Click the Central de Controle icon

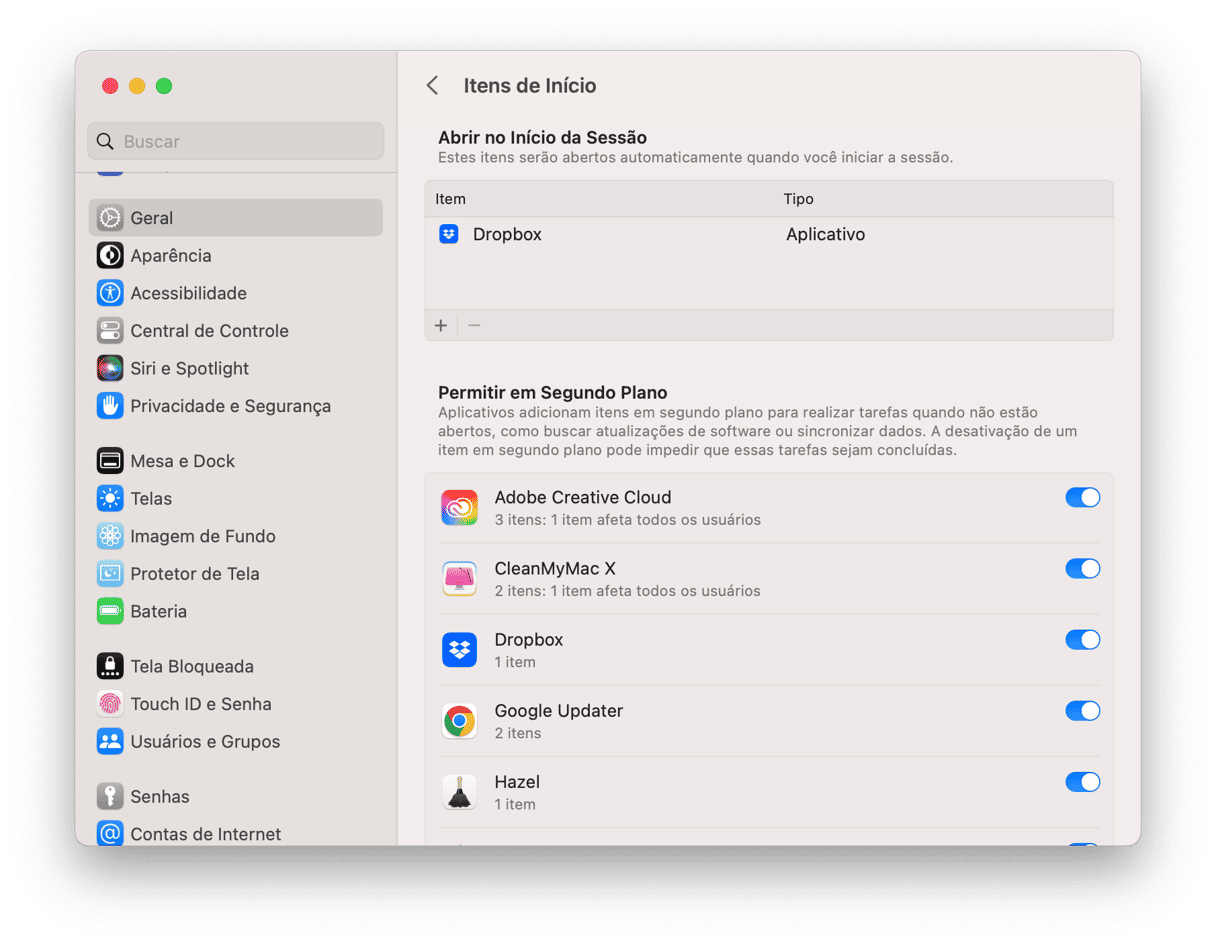point(110,331)
